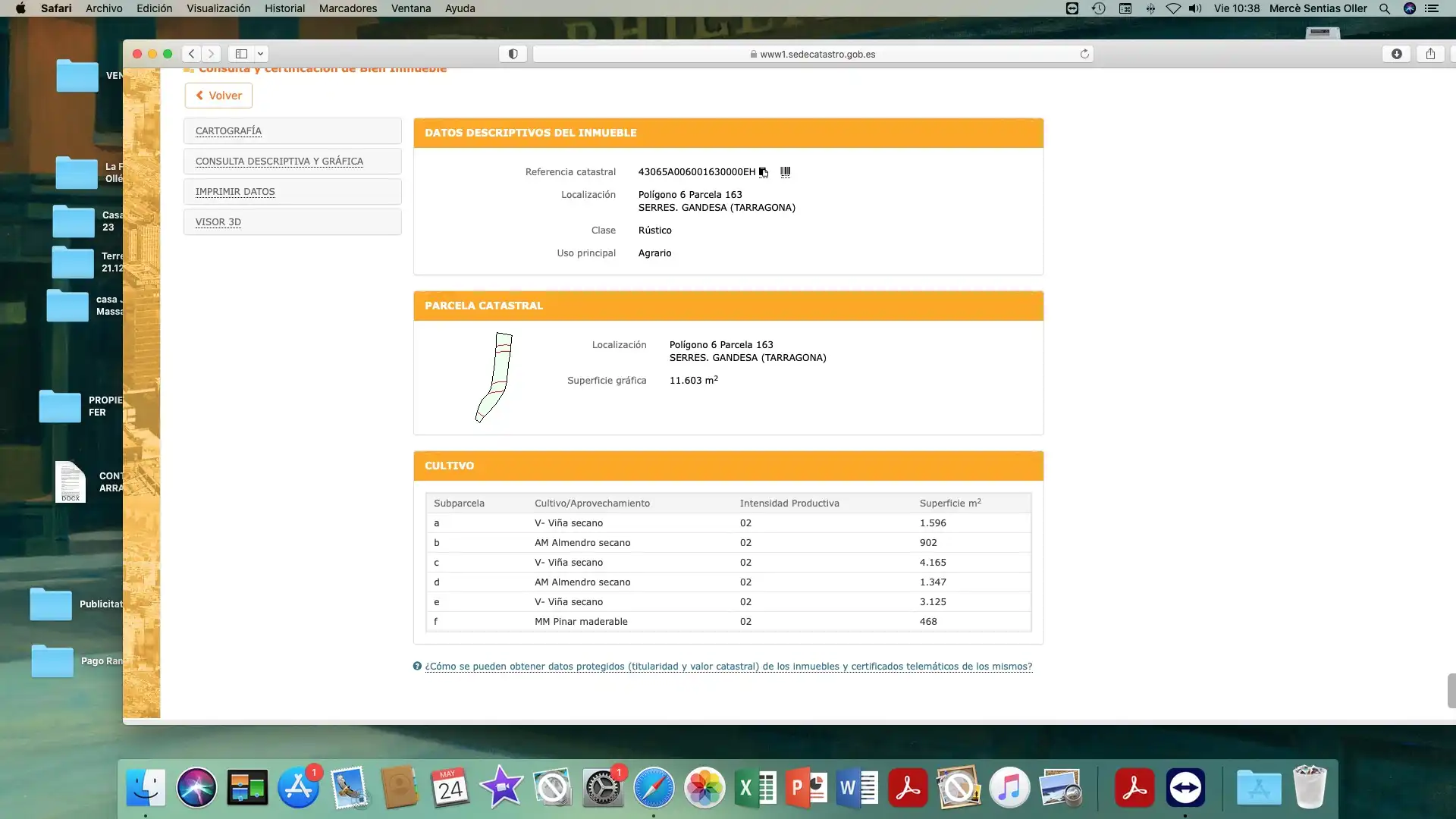Select the Publicitat folder on the desktop
This screenshot has height=819, width=1456.
pyautogui.click(x=51, y=604)
